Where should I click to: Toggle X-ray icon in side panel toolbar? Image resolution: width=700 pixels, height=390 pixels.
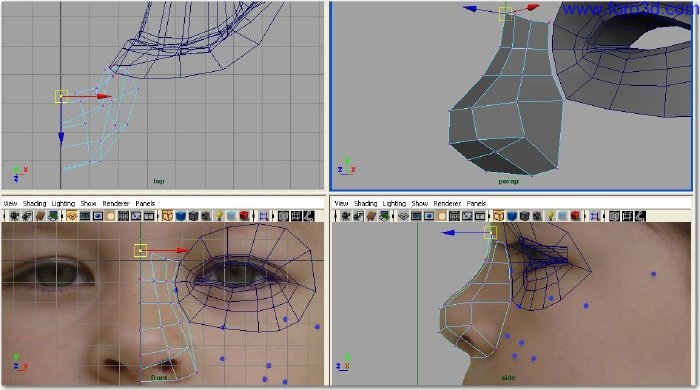pyautogui.click(x=615, y=216)
